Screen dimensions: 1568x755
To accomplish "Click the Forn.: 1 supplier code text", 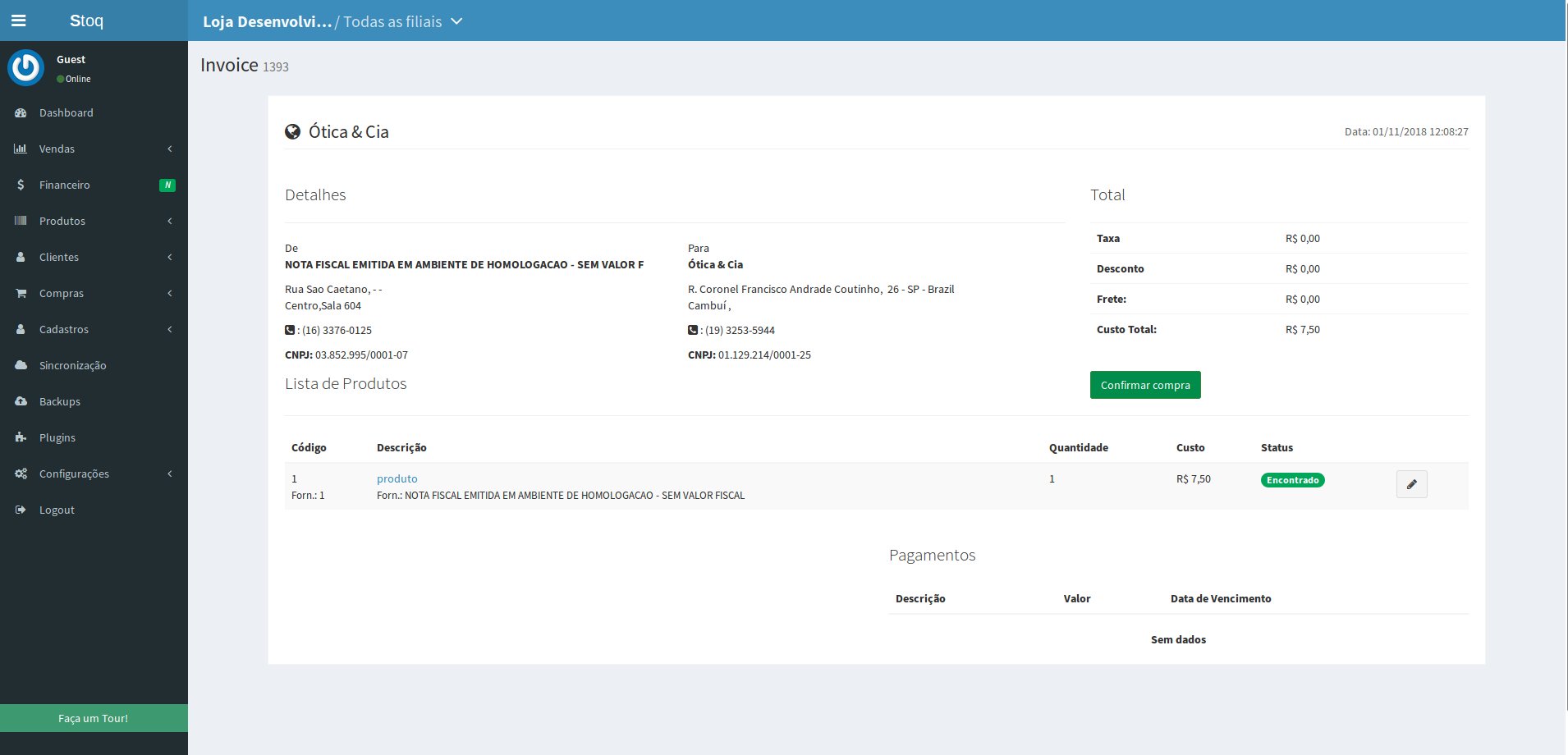I will 308,495.
